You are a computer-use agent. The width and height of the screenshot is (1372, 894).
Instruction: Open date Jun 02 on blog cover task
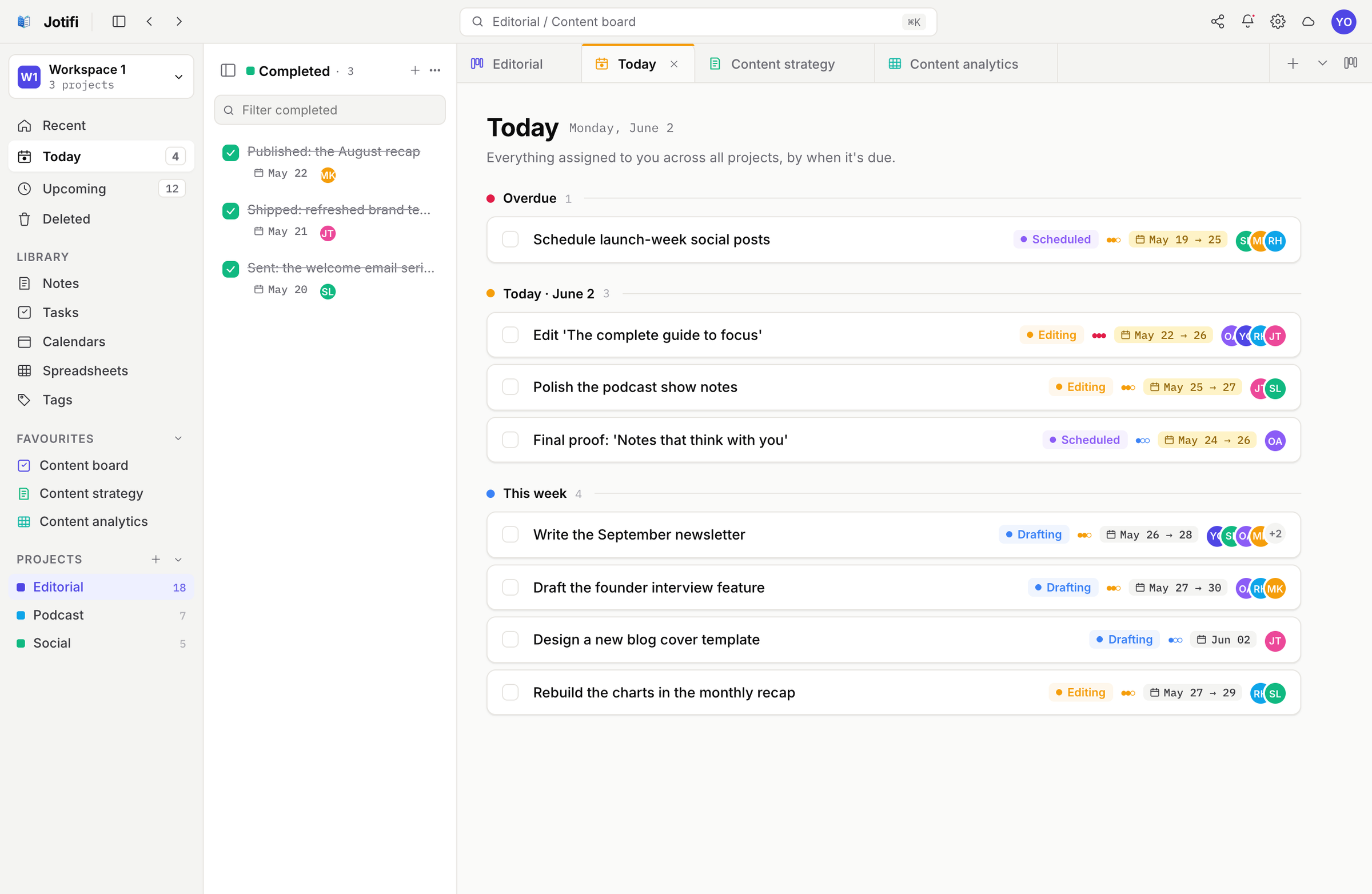pos(1223,639)
